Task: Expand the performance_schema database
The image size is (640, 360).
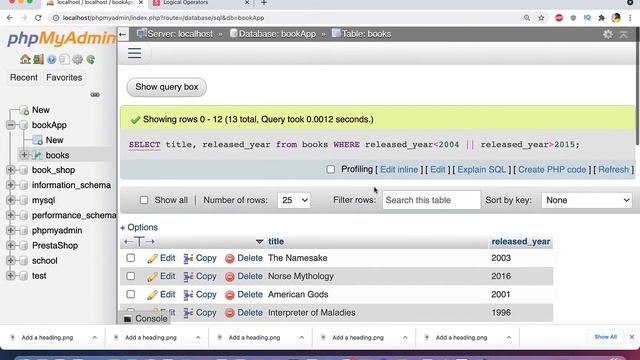Action: click(11, 215)
